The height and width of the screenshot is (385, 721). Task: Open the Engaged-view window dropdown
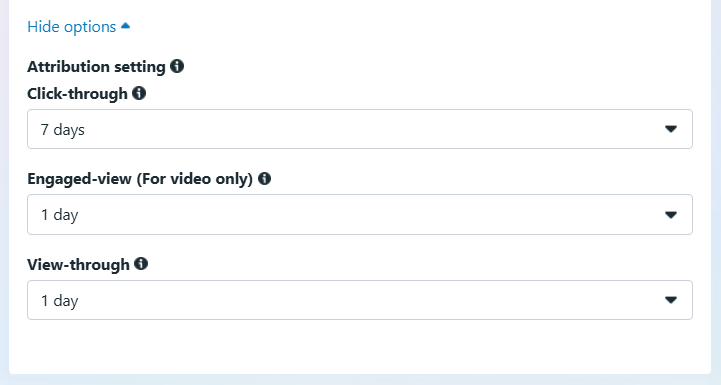[x=360, y=214]
